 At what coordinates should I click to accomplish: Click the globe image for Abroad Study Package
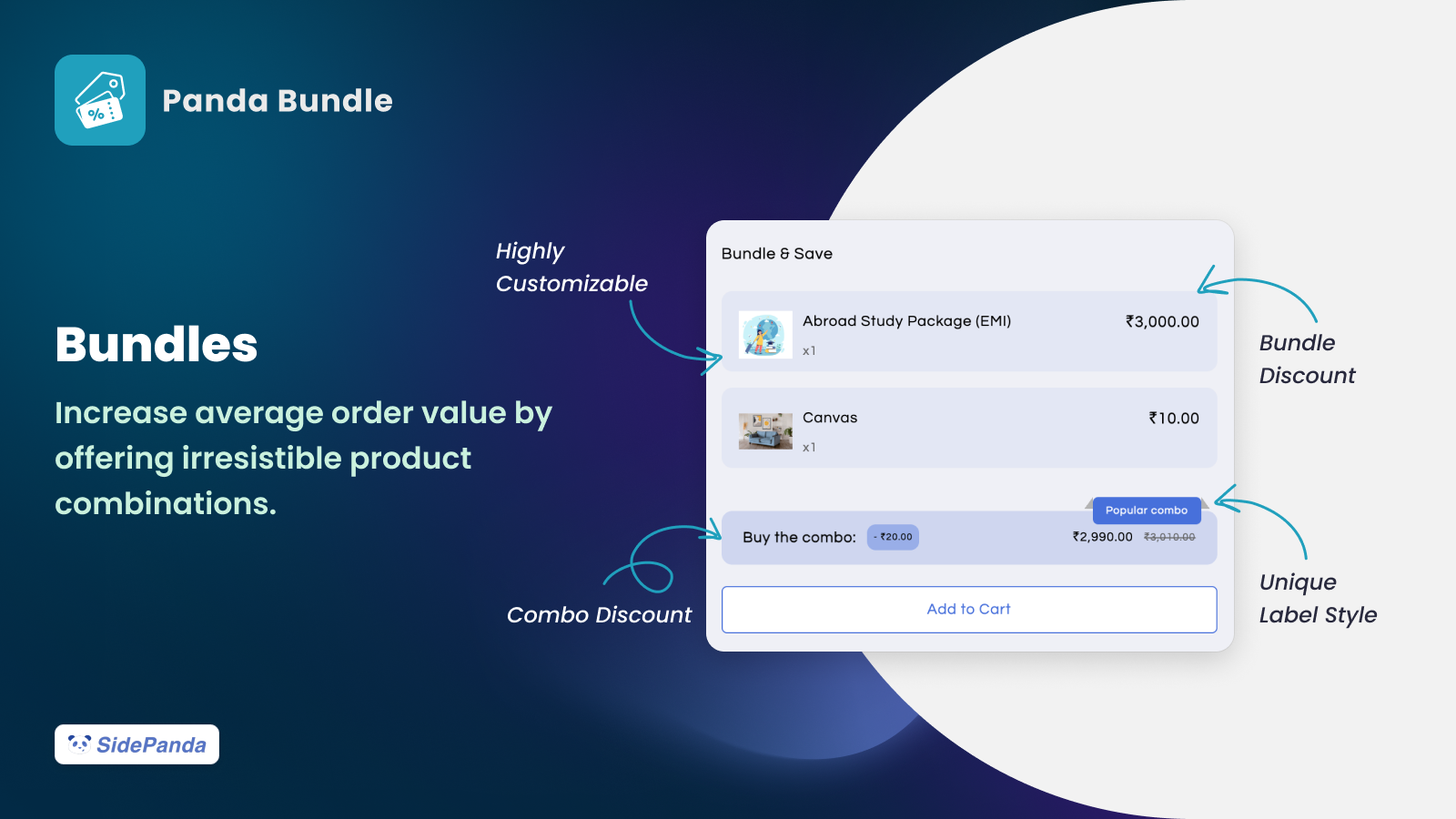click(764, 333)
